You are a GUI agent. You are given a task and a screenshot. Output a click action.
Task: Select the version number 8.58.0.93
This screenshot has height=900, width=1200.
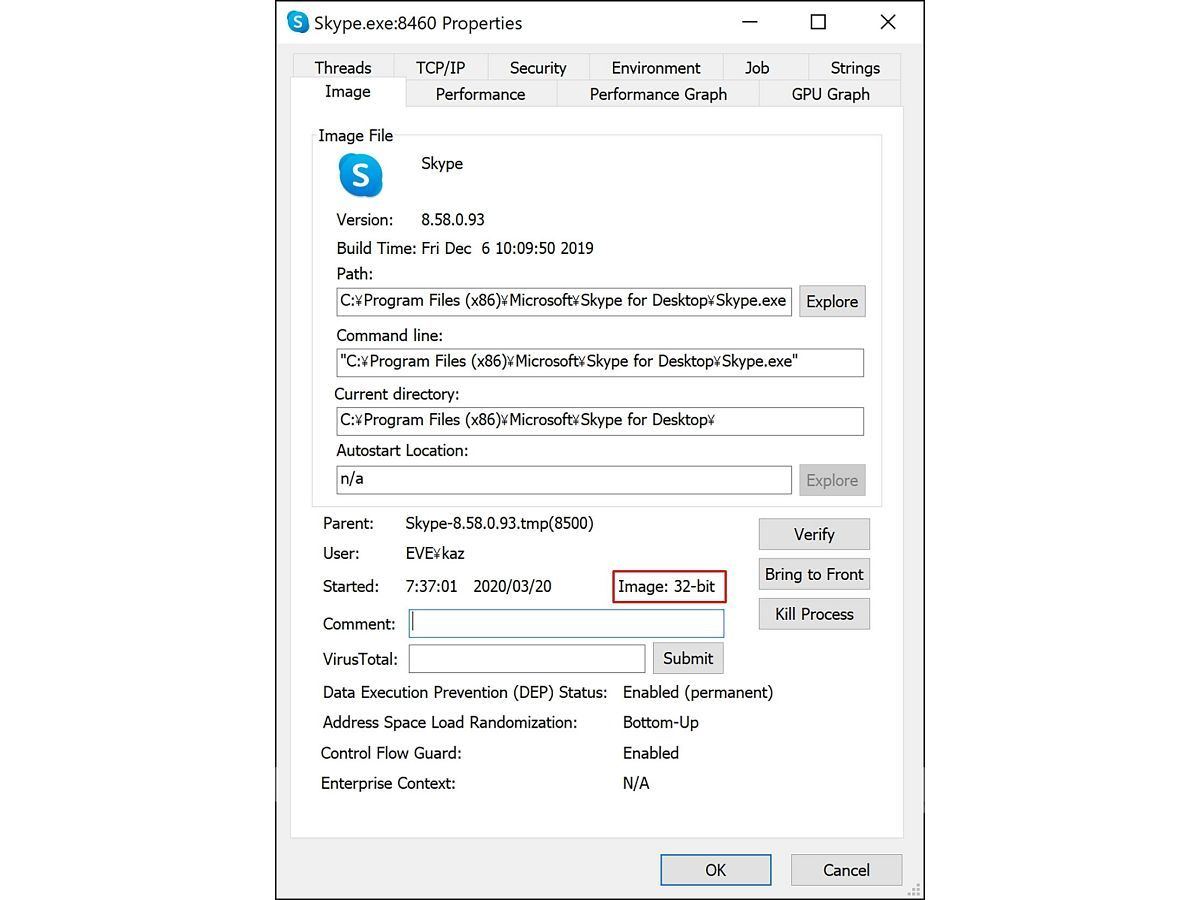pos(453,220)
